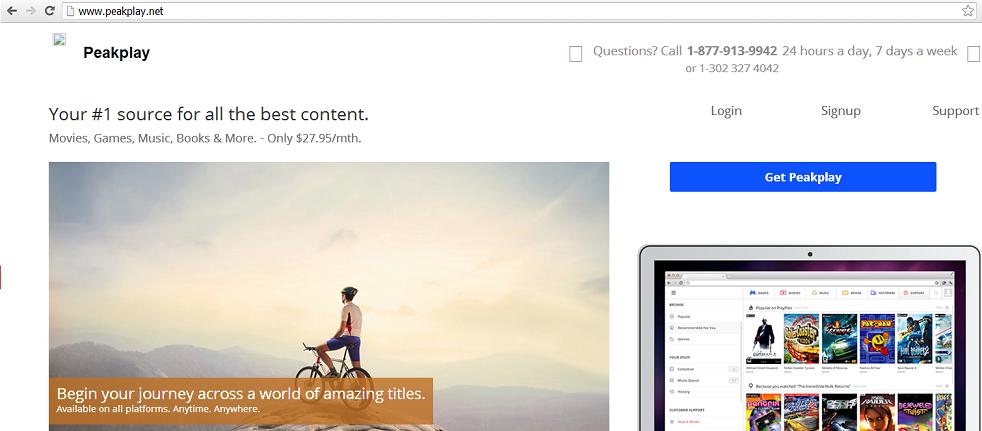
Task: Click the placeholder icon after "7 days a week"
Action: tap(973, 54)
